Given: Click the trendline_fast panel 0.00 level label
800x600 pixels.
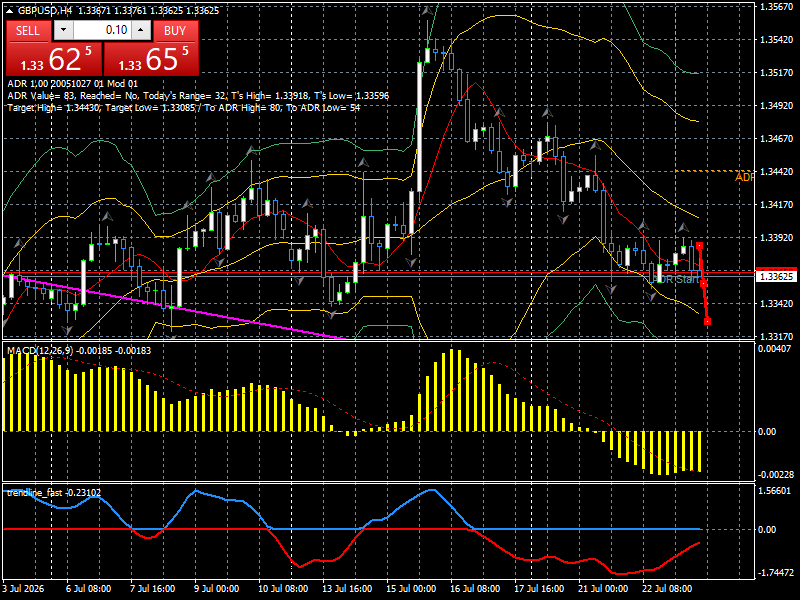Looking at the screenshot, I should (x=767, y=530).
